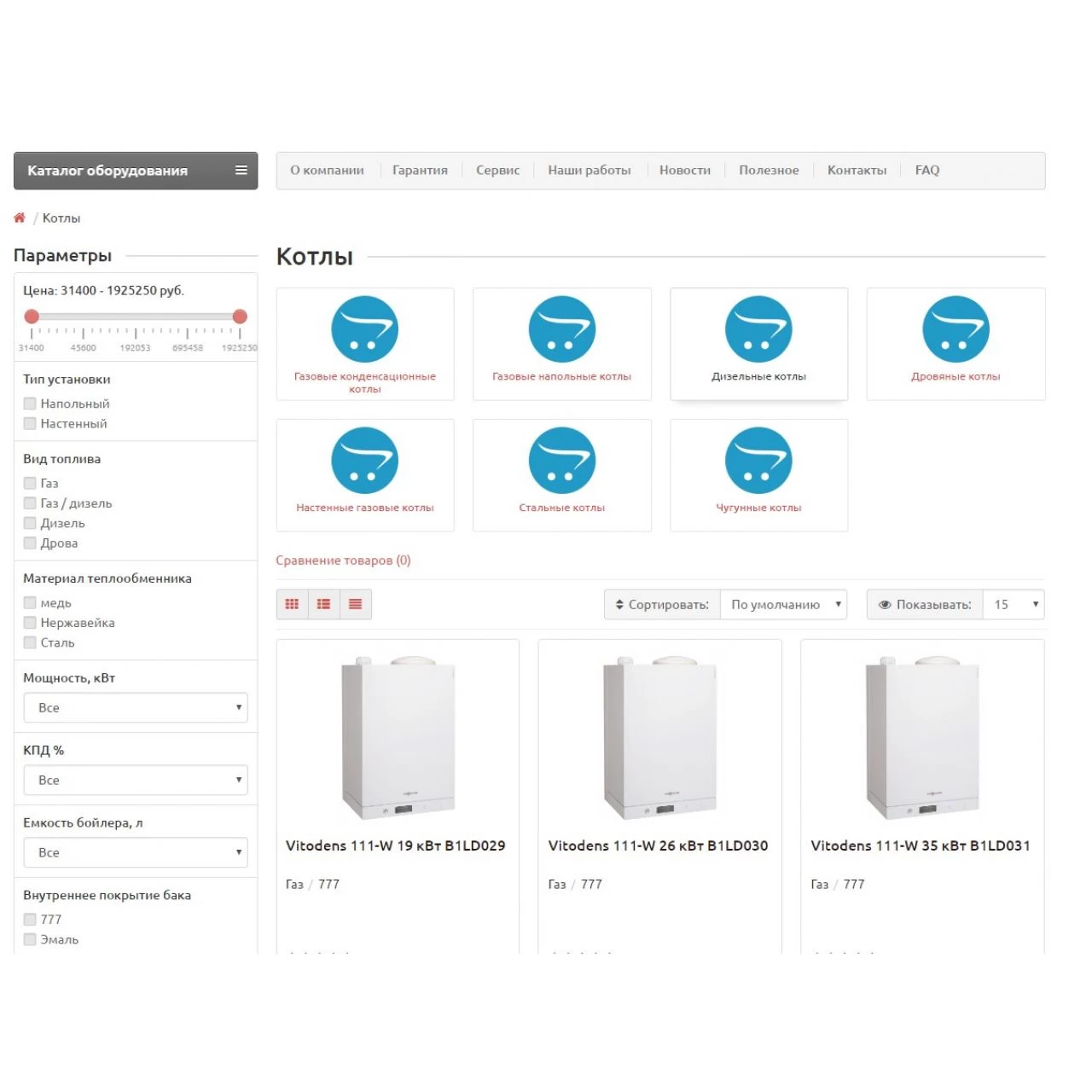This screenshot has height=1092, width=1092.
Task: Go to Новости page
Action: (x=685, y=170)
